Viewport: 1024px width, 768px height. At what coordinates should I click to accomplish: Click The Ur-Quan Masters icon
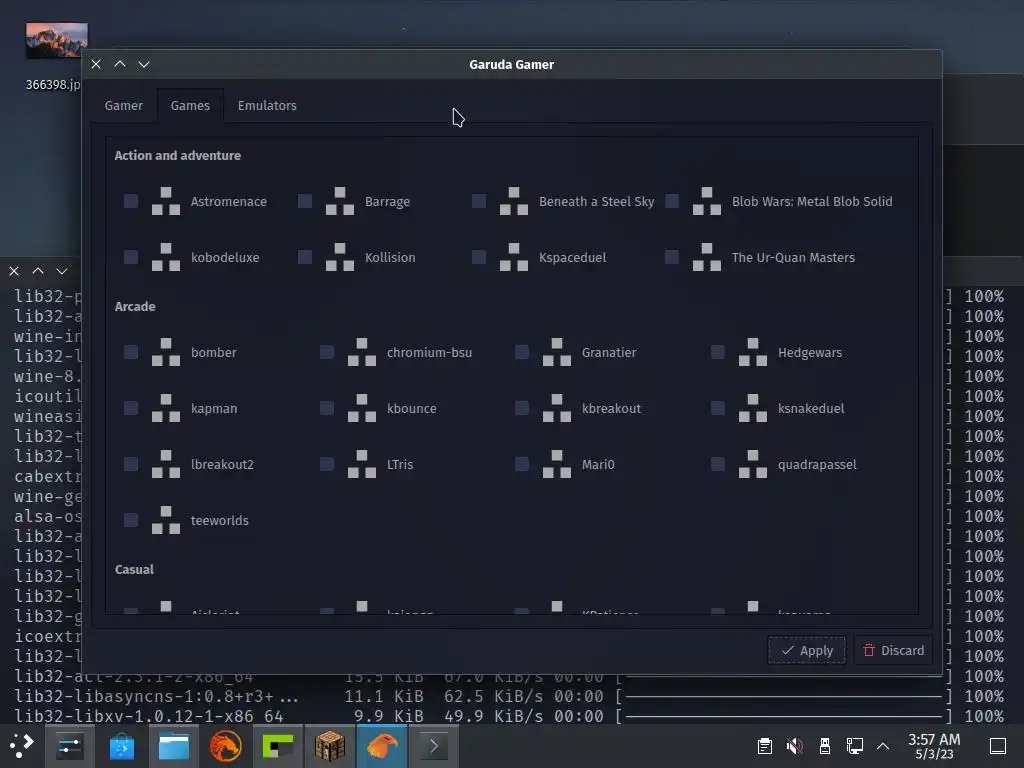[x=707, y=257]
